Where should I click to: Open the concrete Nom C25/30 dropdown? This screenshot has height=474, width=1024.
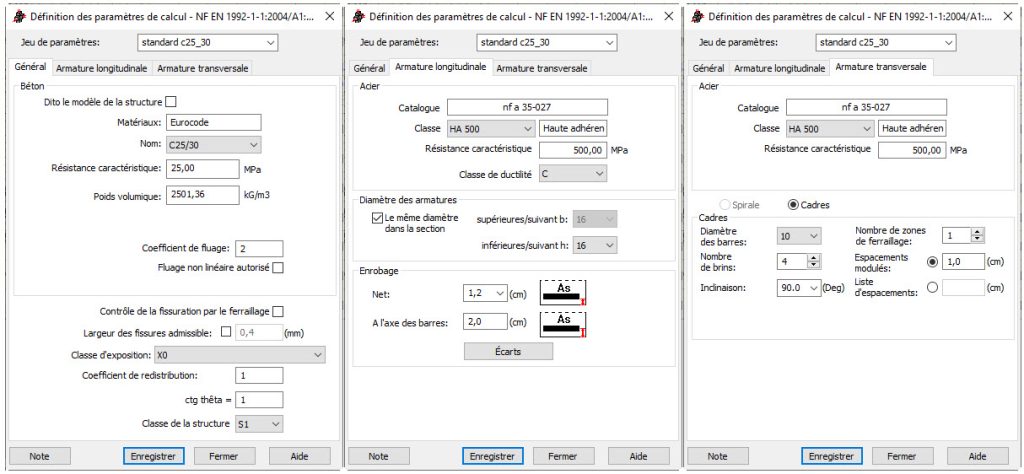[214, 145]
